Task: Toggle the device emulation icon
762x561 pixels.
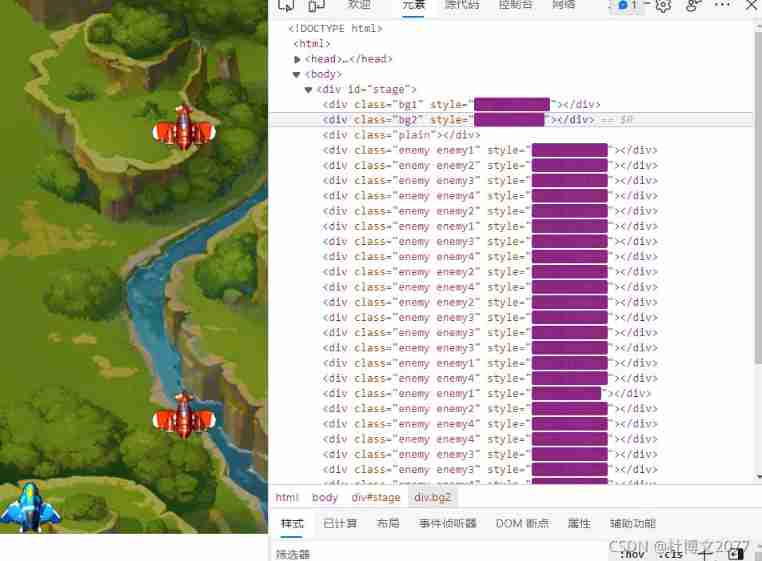Action: (316, 5)
